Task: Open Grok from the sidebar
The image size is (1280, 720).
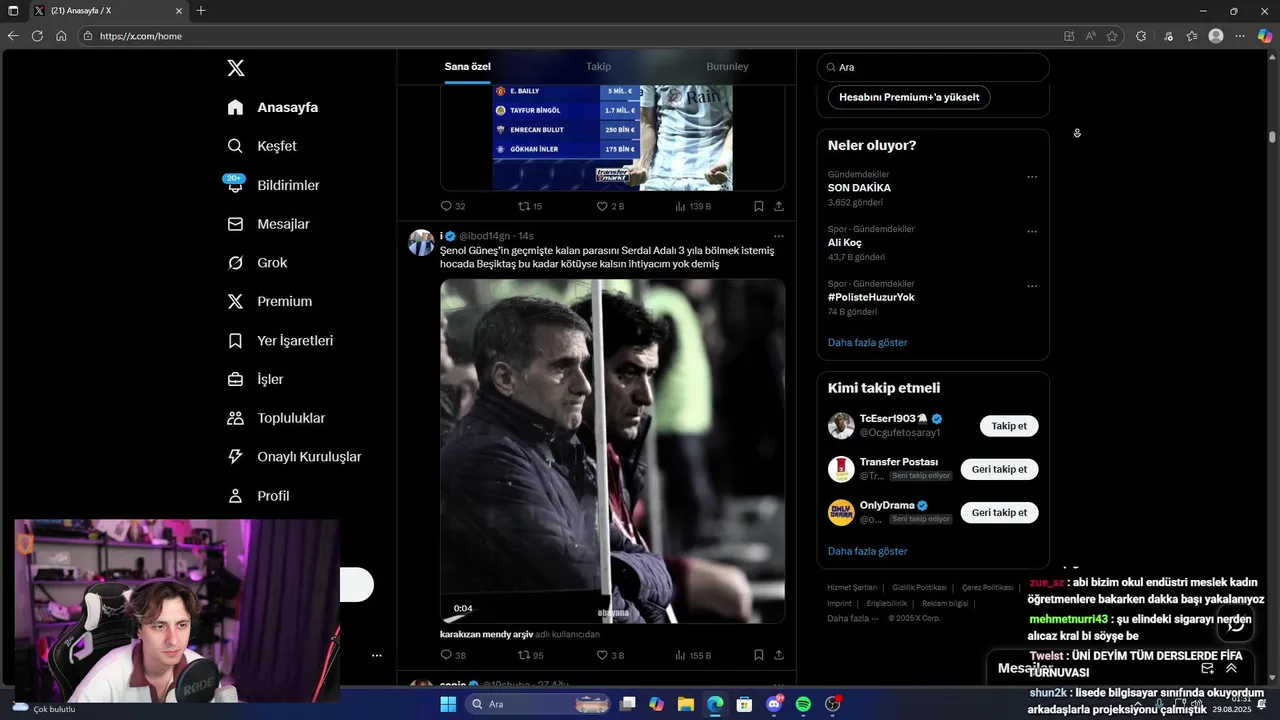Action: (257, 263)
